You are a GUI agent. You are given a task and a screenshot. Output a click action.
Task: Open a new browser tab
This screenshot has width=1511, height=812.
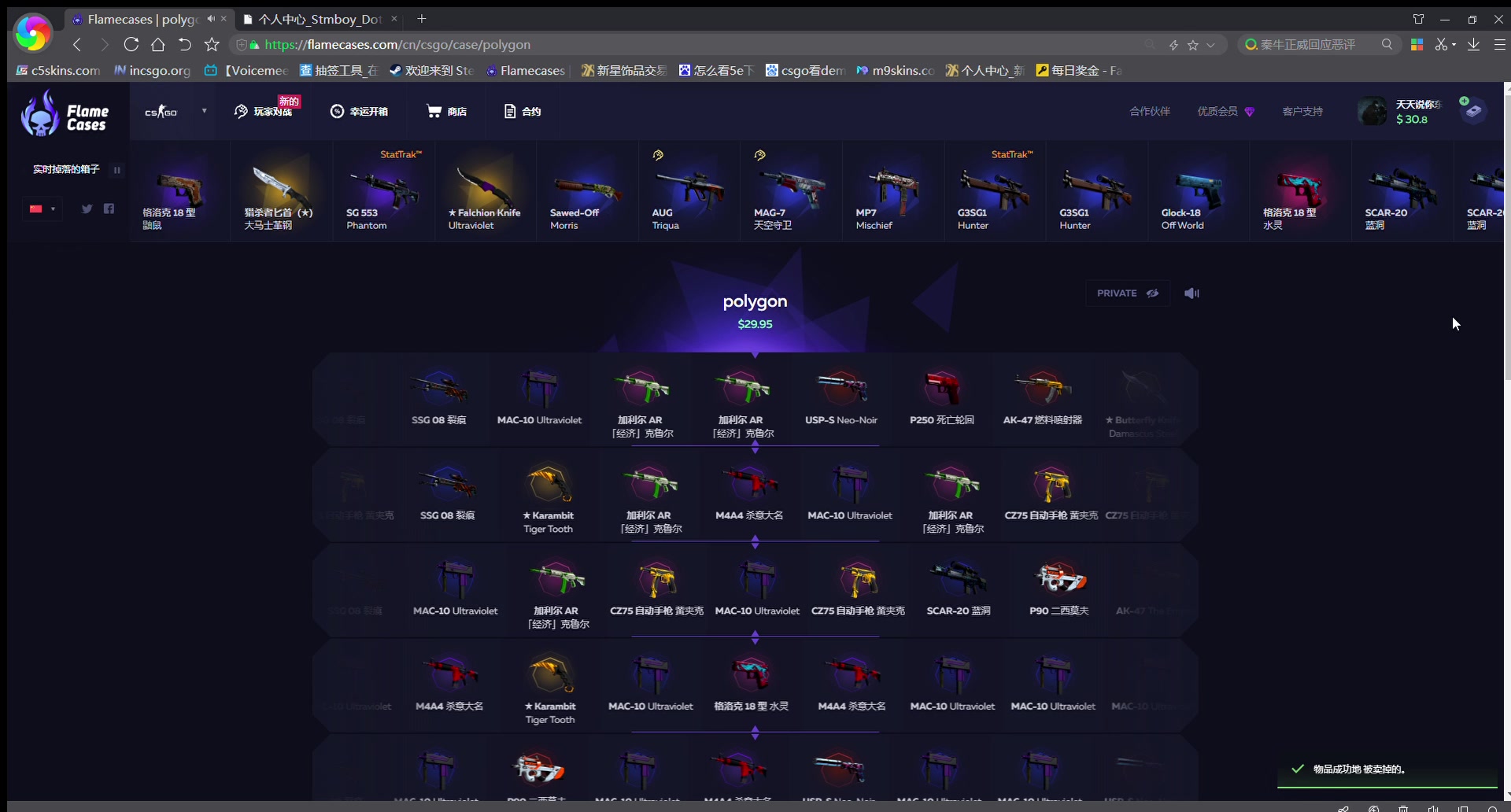(422, 19)
